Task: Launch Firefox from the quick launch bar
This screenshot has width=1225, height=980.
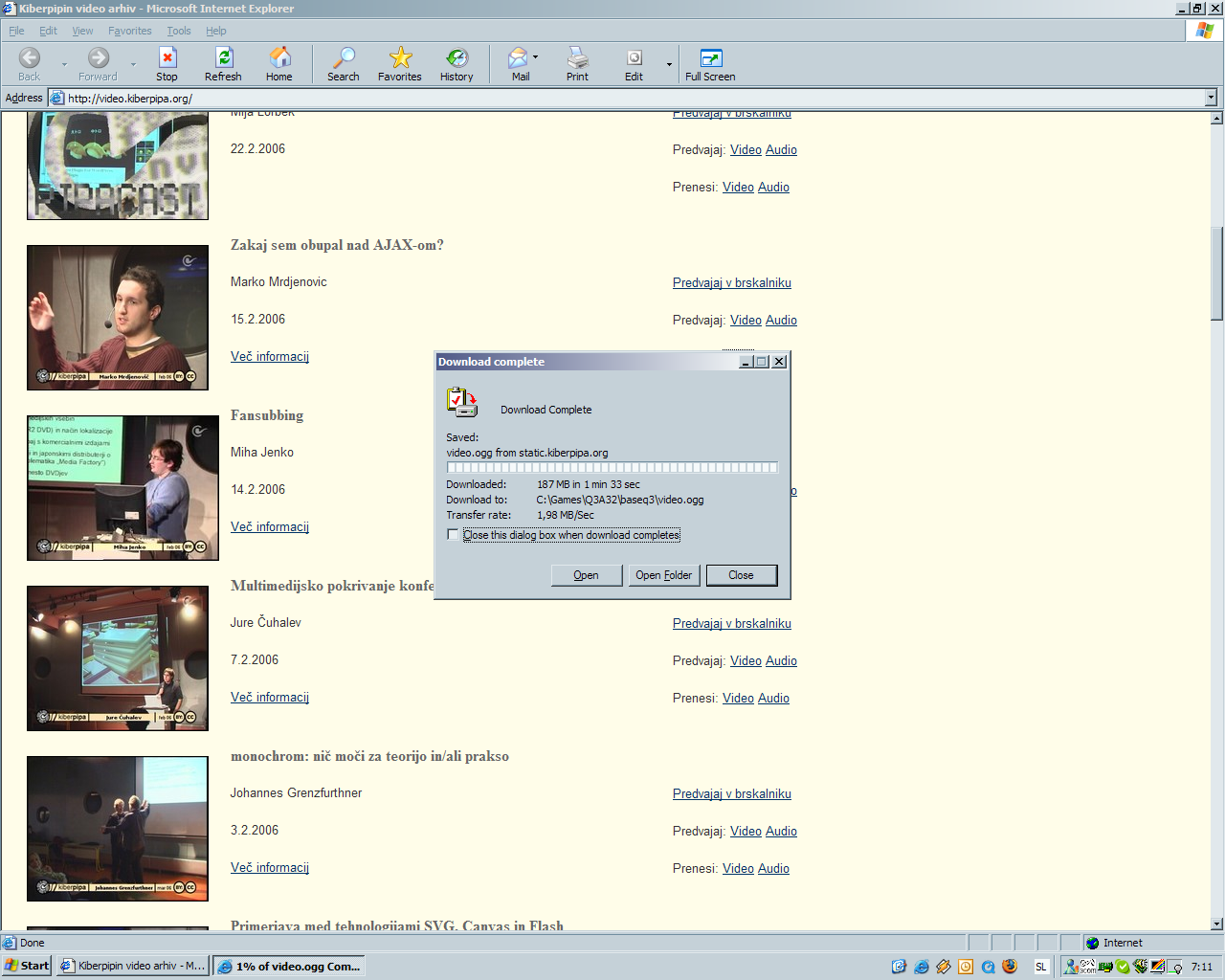Action: [1010, 967]
